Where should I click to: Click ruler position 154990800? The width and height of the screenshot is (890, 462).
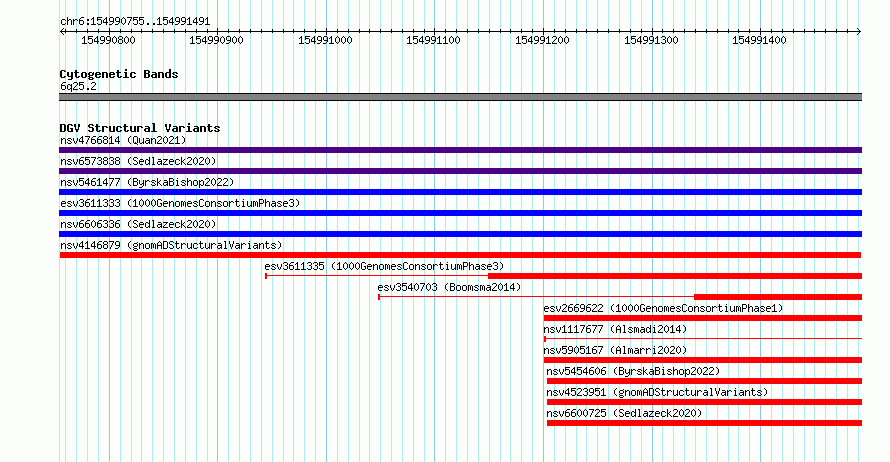(x=108, y=40)
